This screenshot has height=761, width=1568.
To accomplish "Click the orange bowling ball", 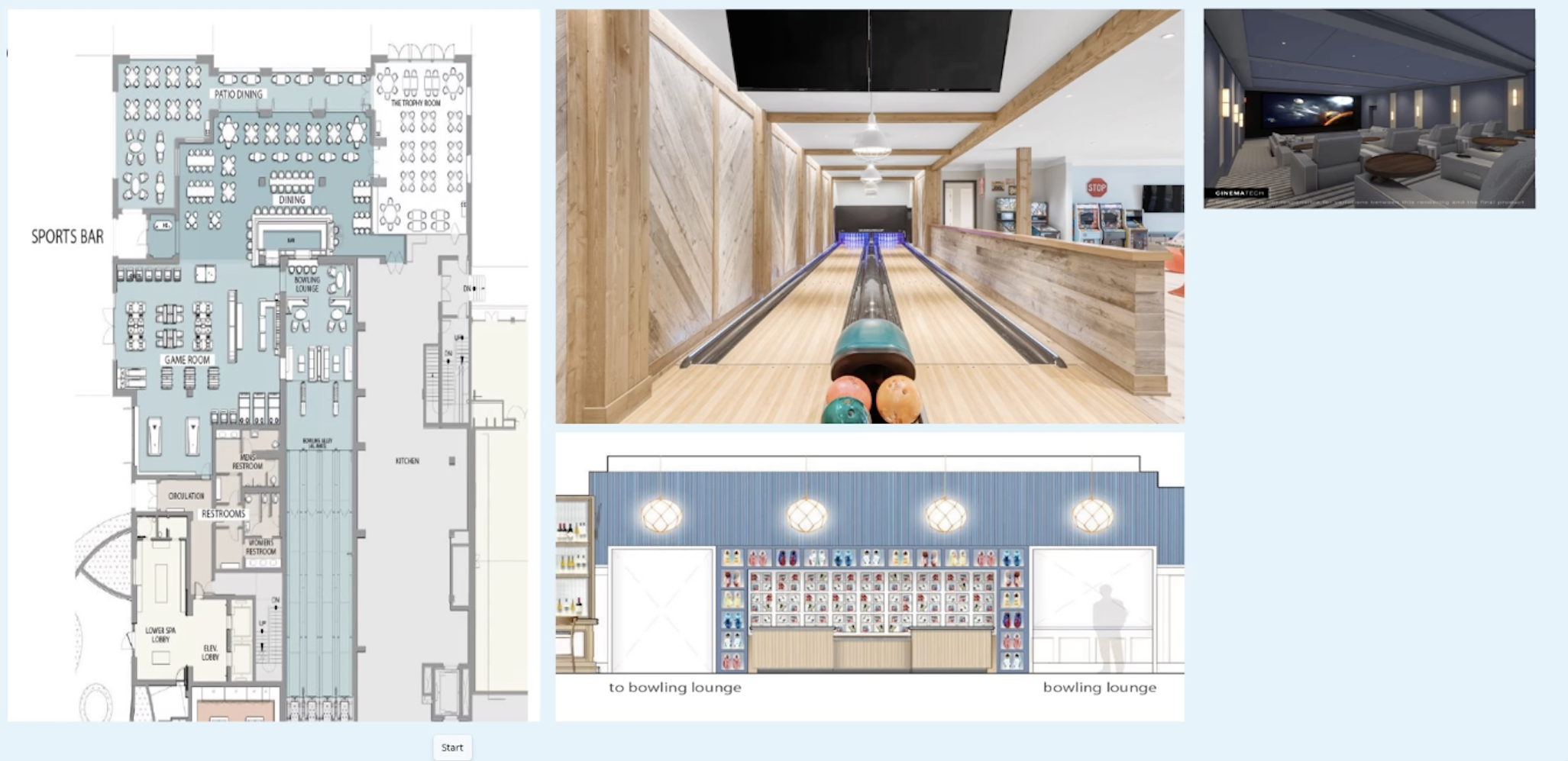I will pyautogui.click(x=898, y=398).
